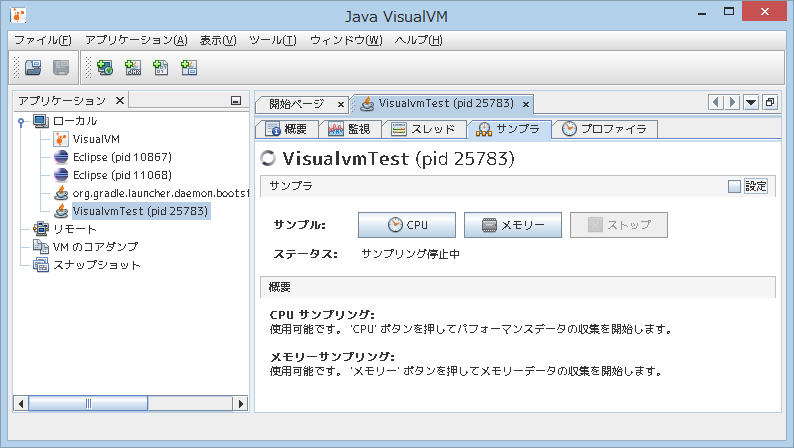Collapse the ローカル tree node
Screen dimensions: 794x448
click(x=22, y=121)
